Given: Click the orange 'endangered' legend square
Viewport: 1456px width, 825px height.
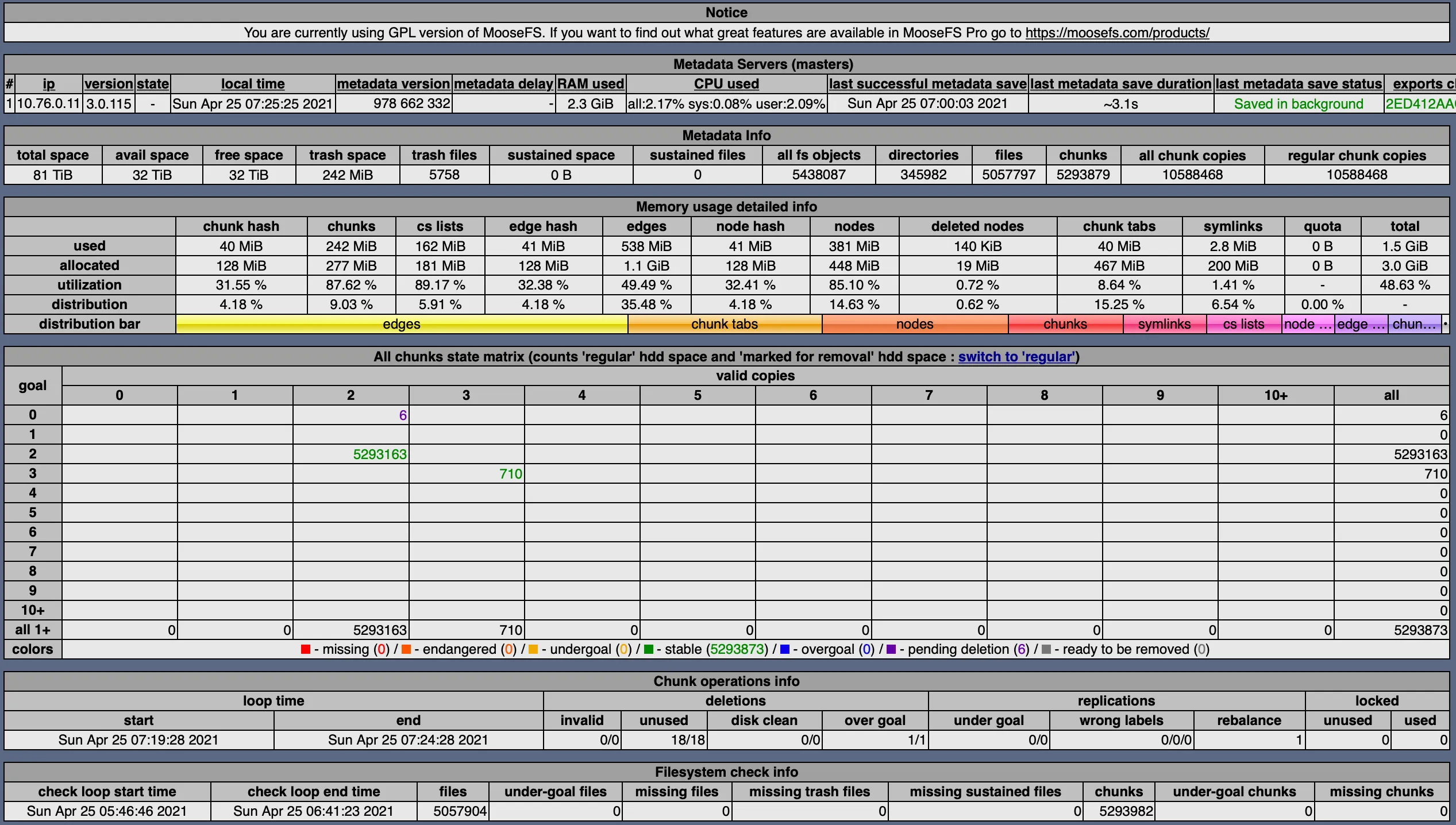Looking at the screenshot, I should point(405,649).
